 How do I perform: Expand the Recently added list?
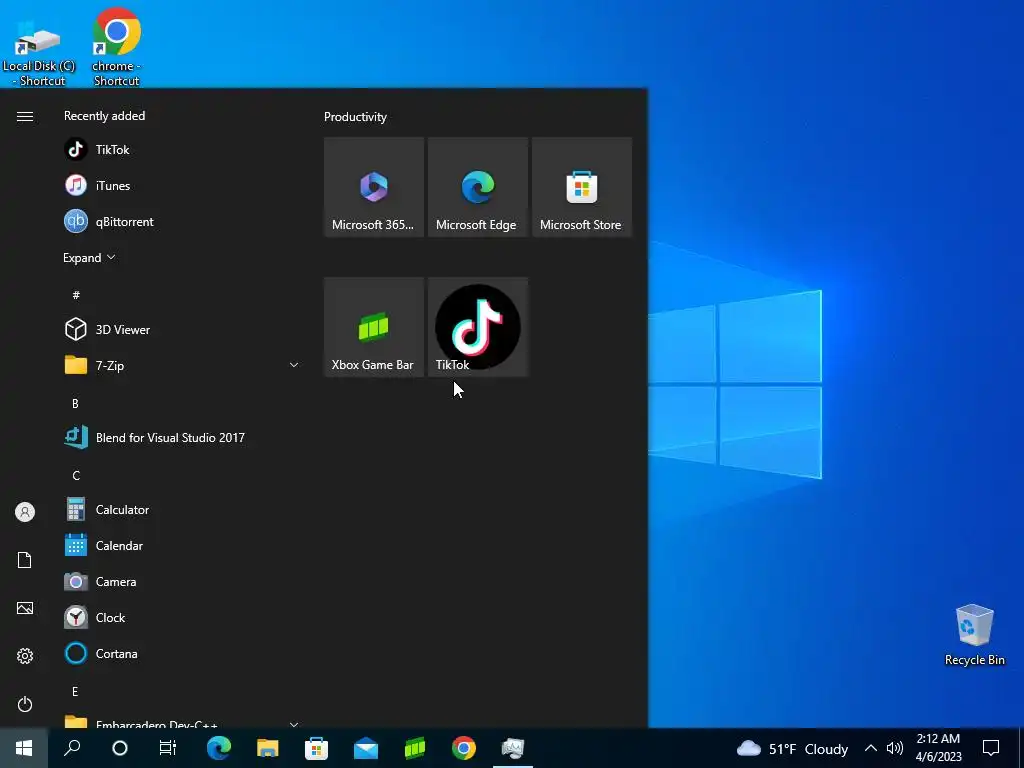pyautogui.click(x=89, y=257)
